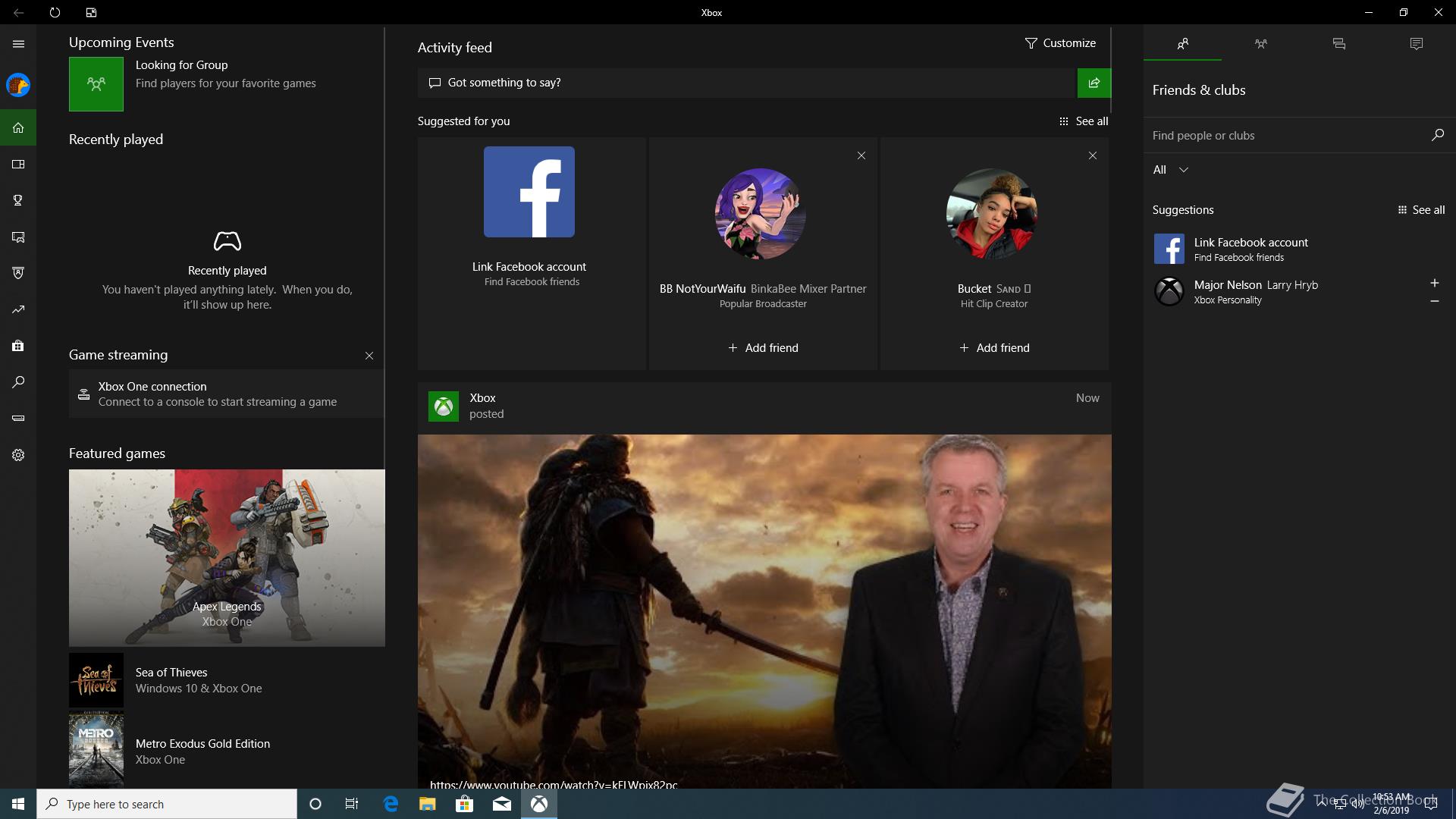The width and height of the screenshot is (1456, 819).
Task: Open BB NotYourWaifu profile picture
Action: pyautogui.click(x=760, y=214)
